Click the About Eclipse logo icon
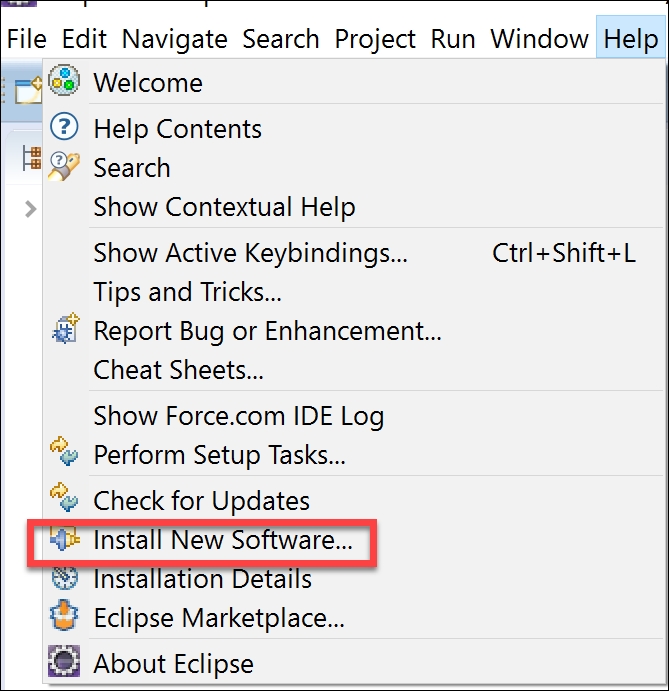 point(64,663)
